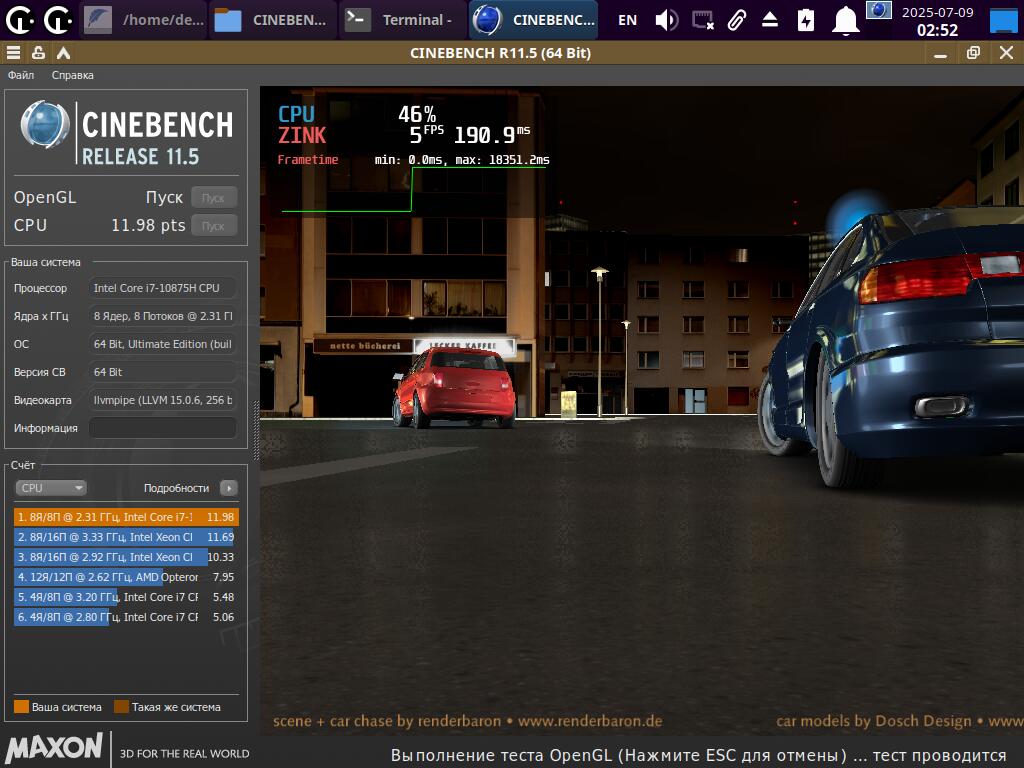Select the active CINEBENC... taskbar entry

tap(533, 20)
